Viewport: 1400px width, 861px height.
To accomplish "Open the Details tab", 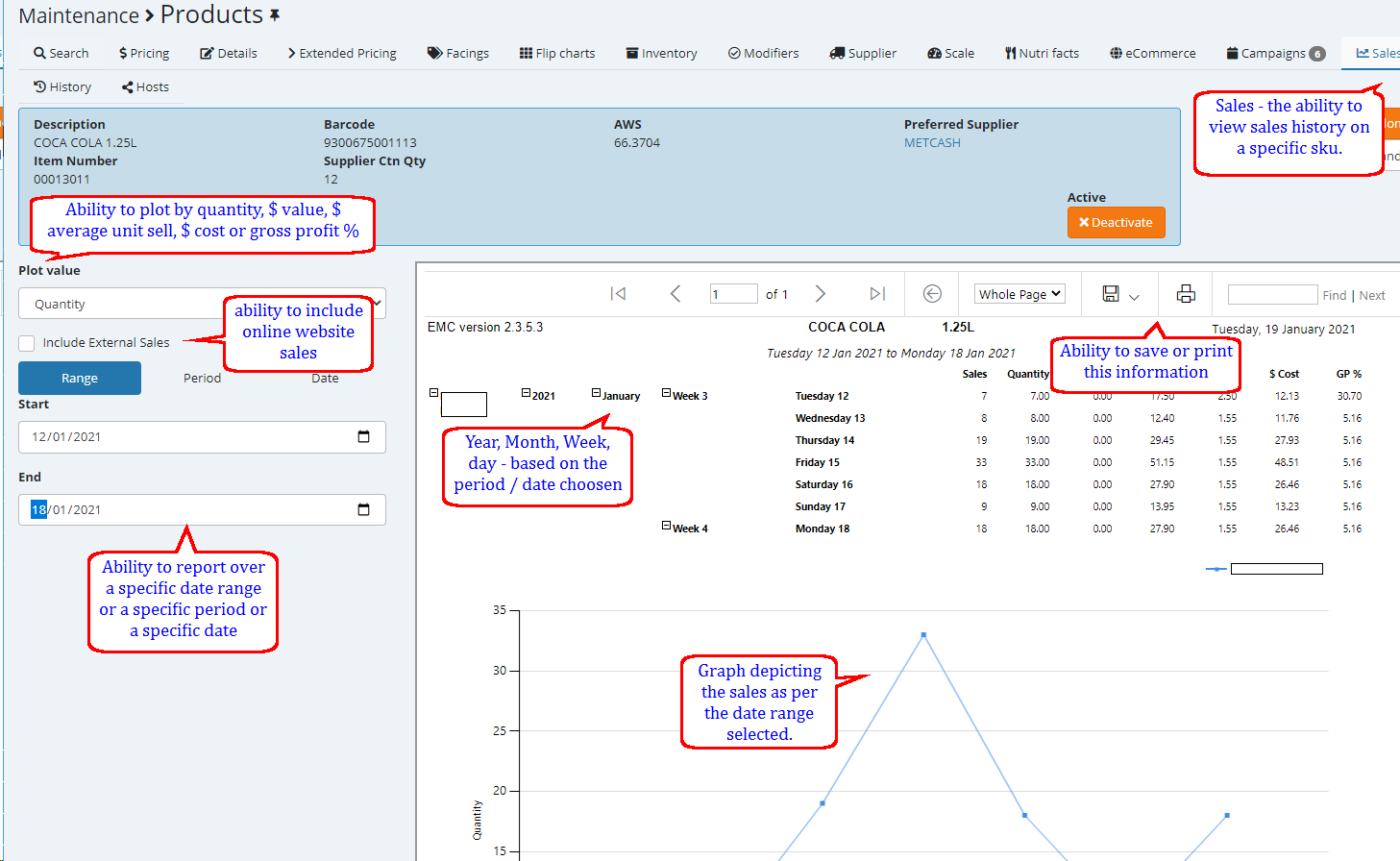I will click(x=229, y=53).
